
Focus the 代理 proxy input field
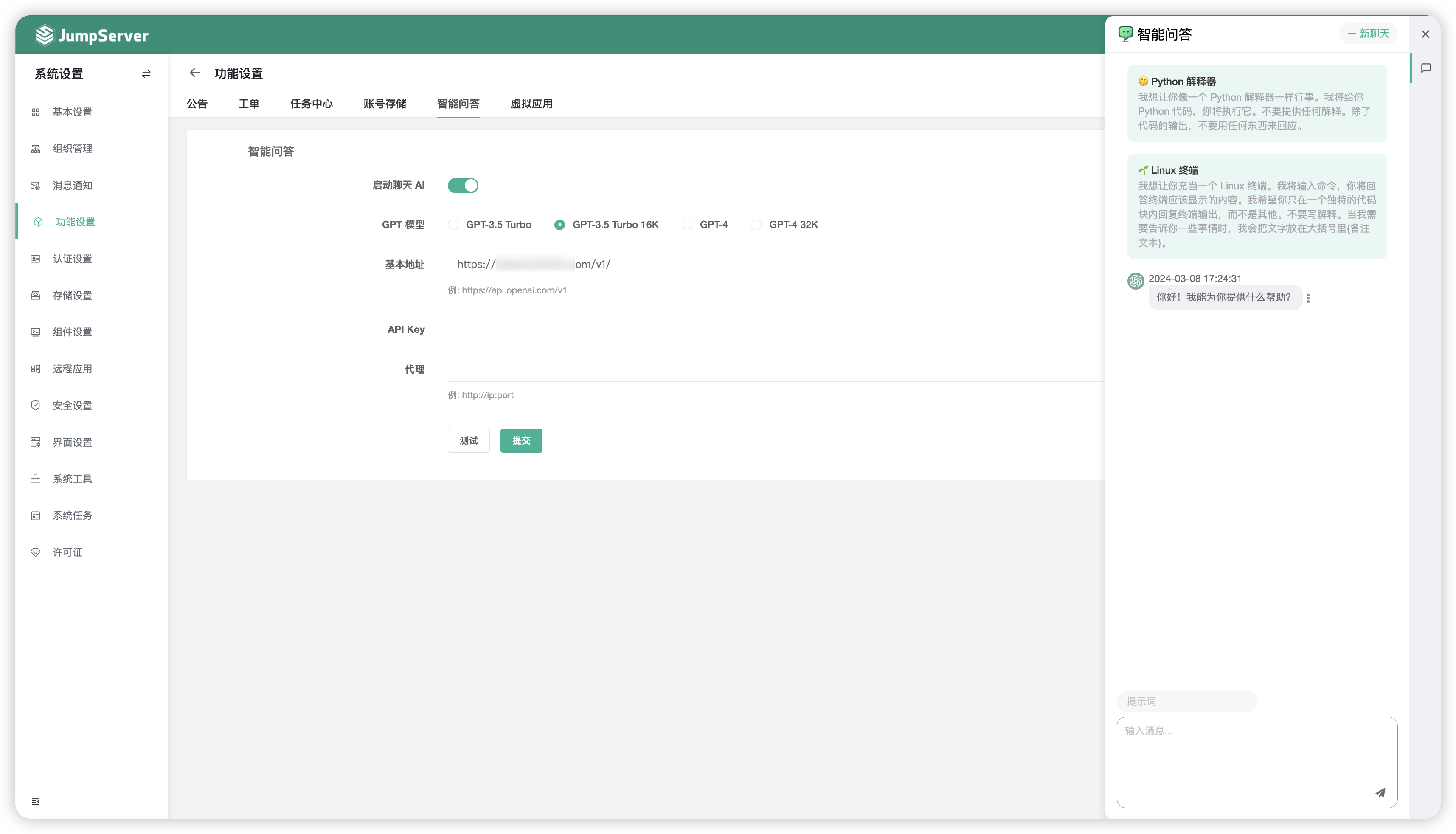point(776,369)
